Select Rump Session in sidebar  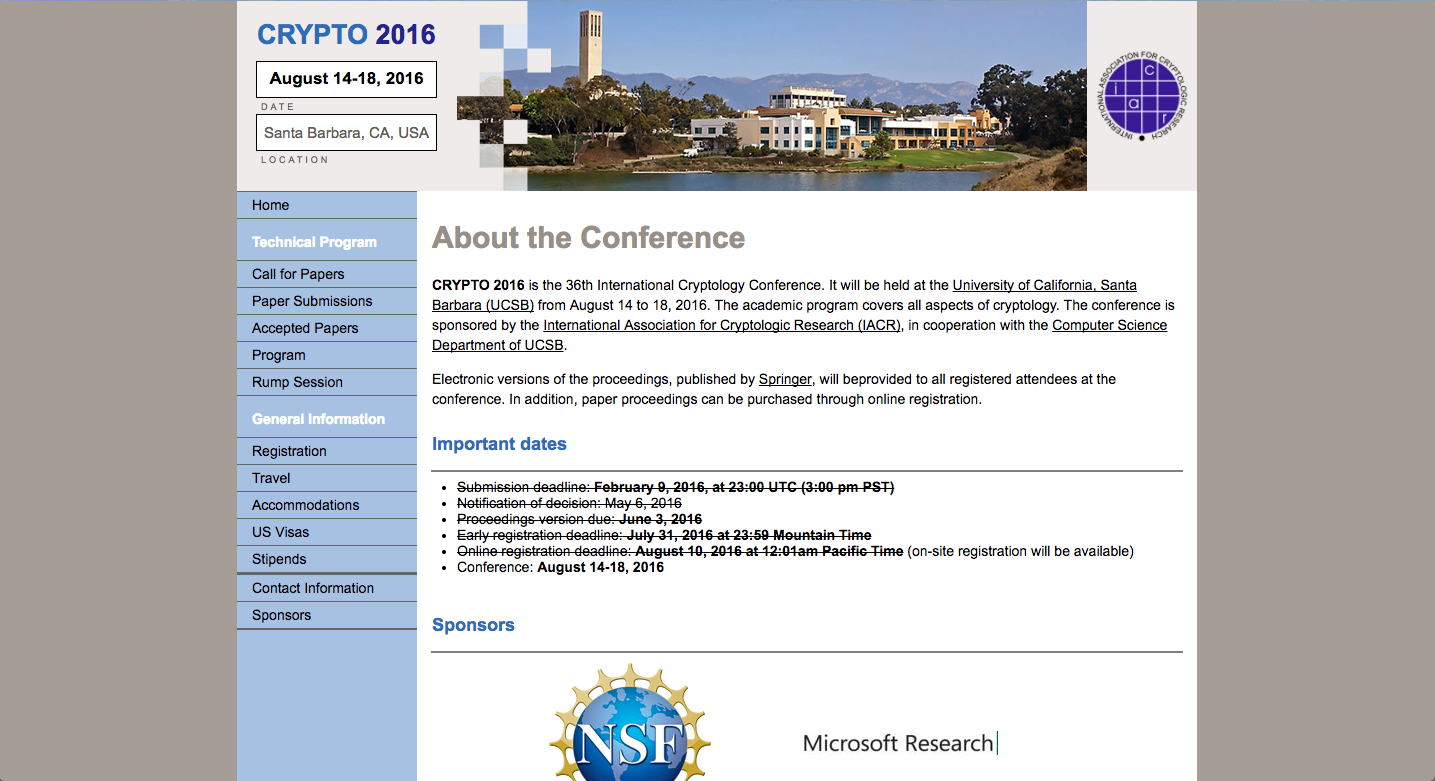tap(327, 382)
